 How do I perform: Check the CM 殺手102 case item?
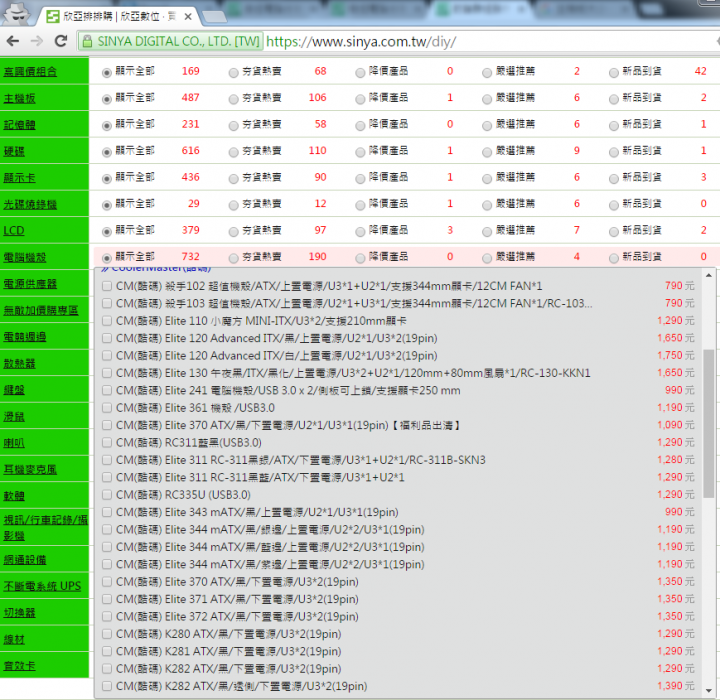[107, 286]
